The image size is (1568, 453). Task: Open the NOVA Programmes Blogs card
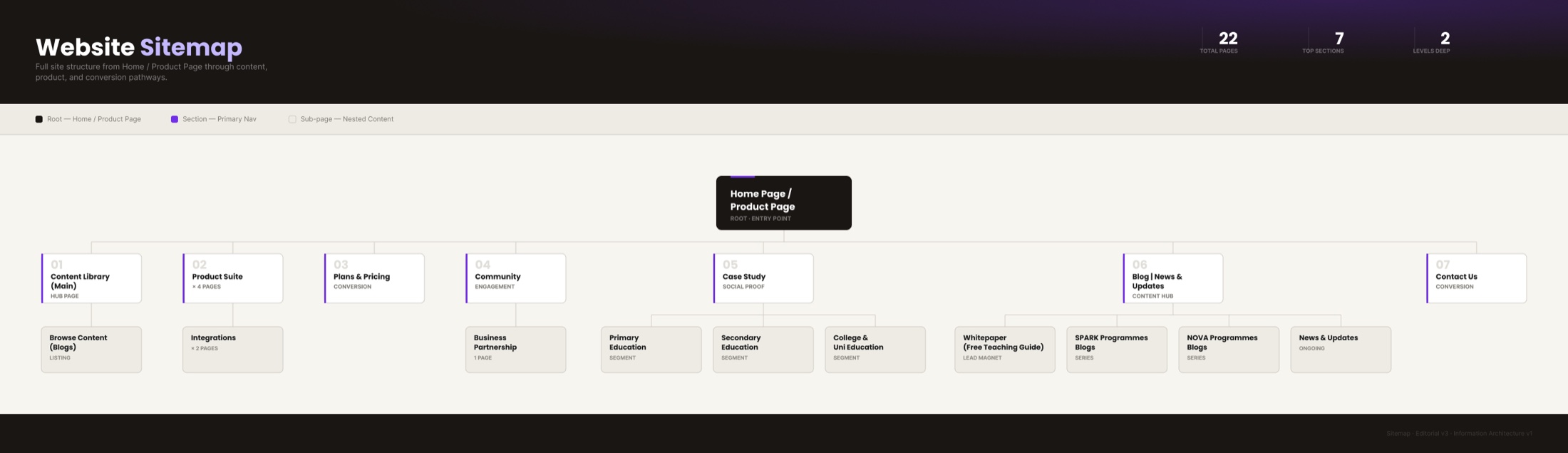click(x=1229, y=350)
